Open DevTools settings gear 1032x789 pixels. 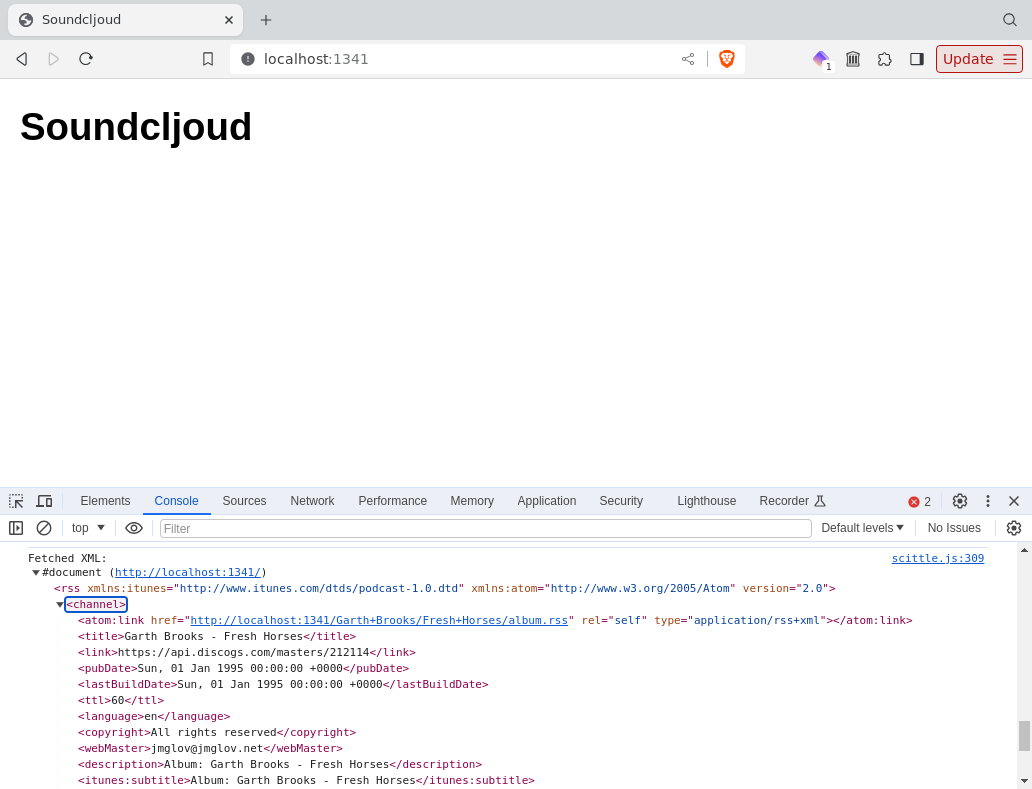[x=960, y=501]
